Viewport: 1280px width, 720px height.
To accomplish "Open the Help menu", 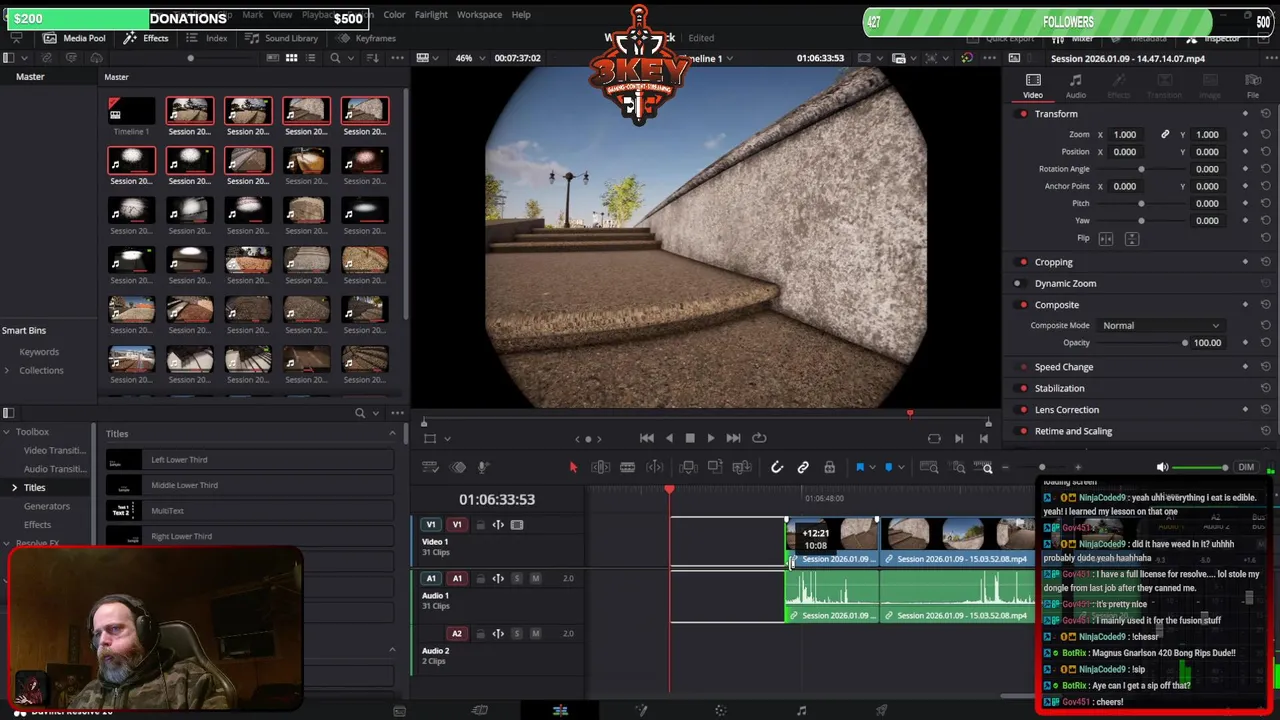I will tap(521, 15).
